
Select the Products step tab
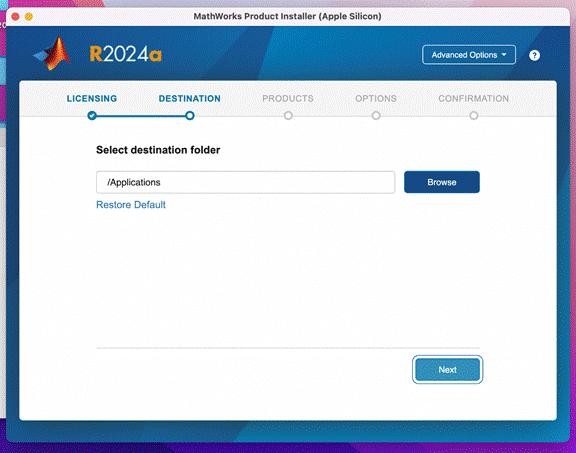point(288,98)
